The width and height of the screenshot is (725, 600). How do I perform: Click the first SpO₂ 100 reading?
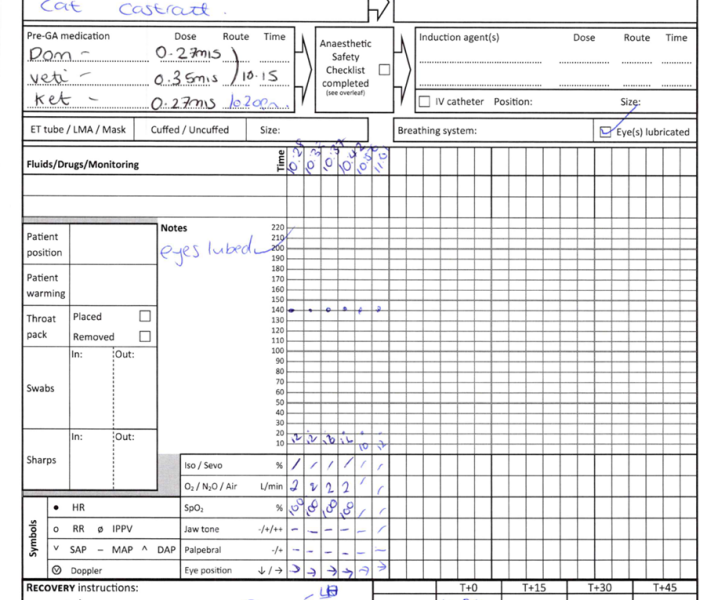pyautogui.click(x=296, y=507)
